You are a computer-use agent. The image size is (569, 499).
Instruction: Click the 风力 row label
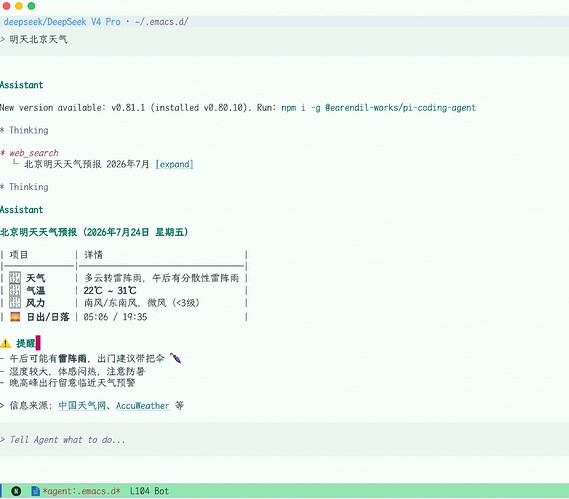(36, 303)
